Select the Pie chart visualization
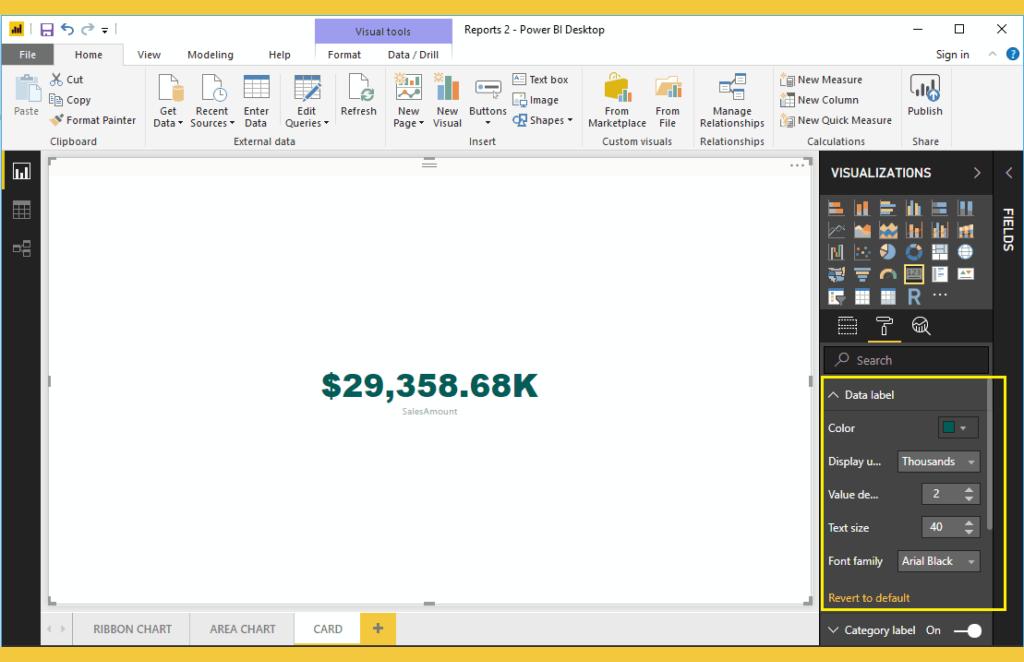This screenshot has width=1024, height=662. click(888, 252)
